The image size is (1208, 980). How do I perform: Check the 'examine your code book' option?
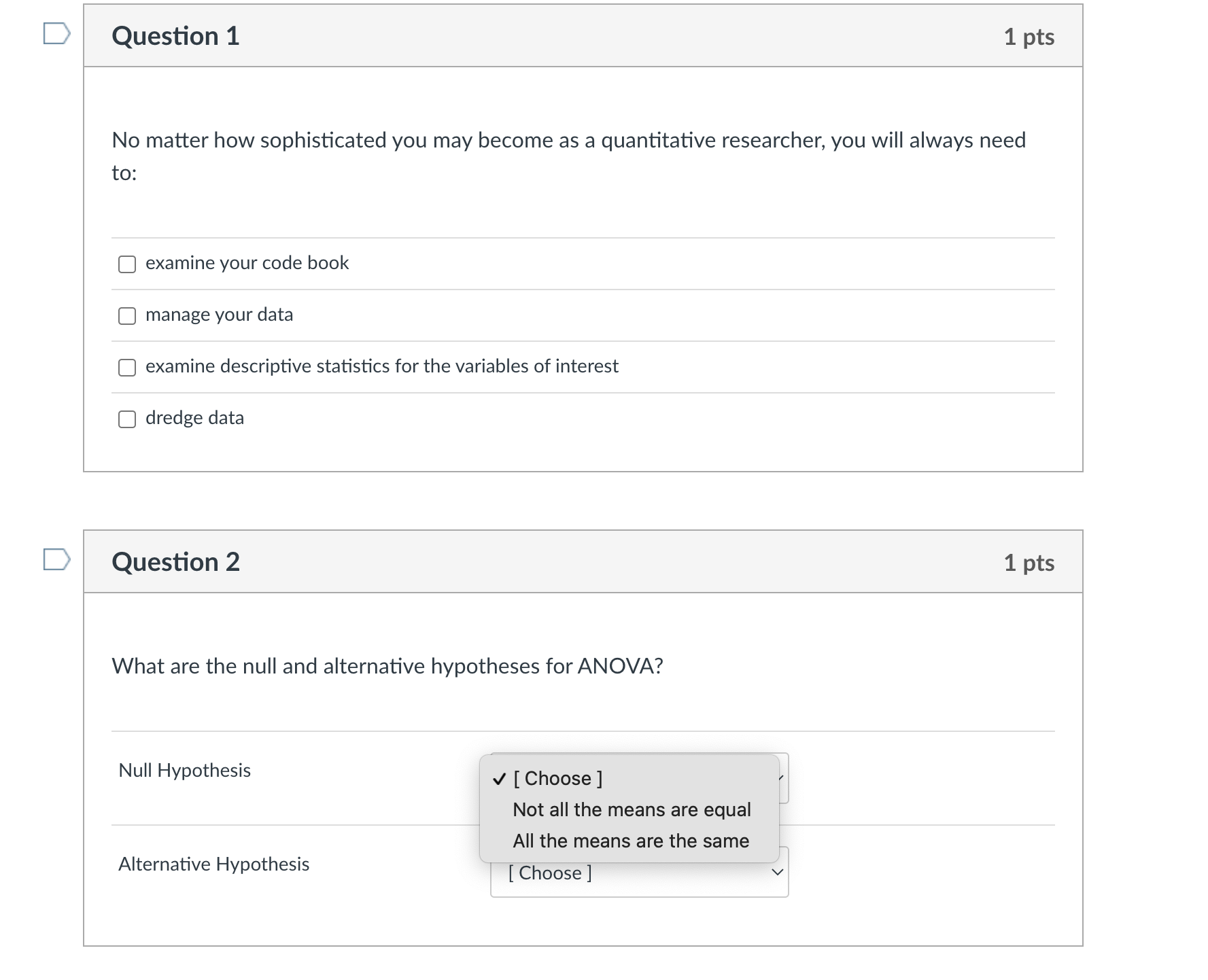(x=127, y=264)
